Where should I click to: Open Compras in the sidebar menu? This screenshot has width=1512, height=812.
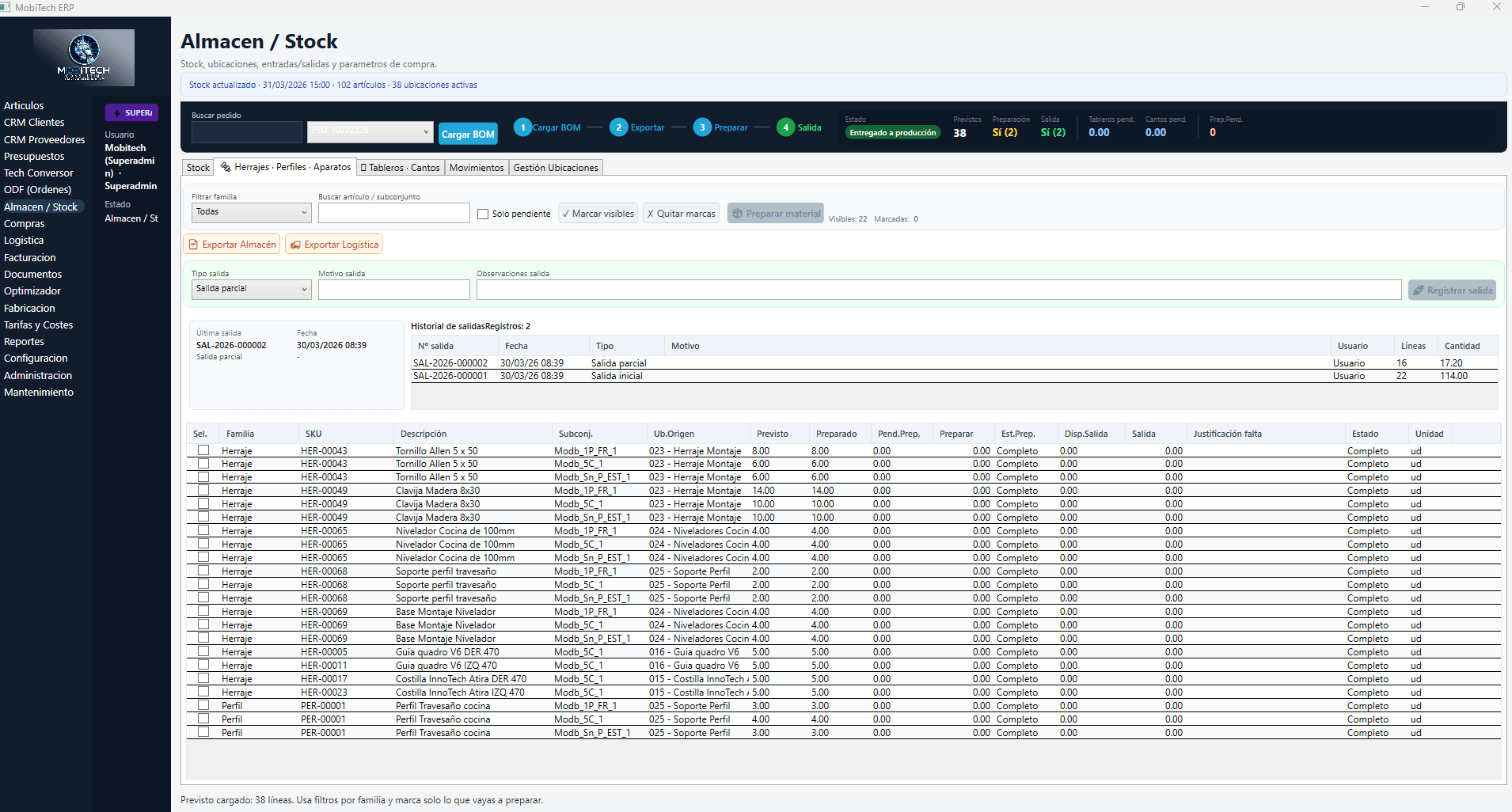click(x=25, y=224)
